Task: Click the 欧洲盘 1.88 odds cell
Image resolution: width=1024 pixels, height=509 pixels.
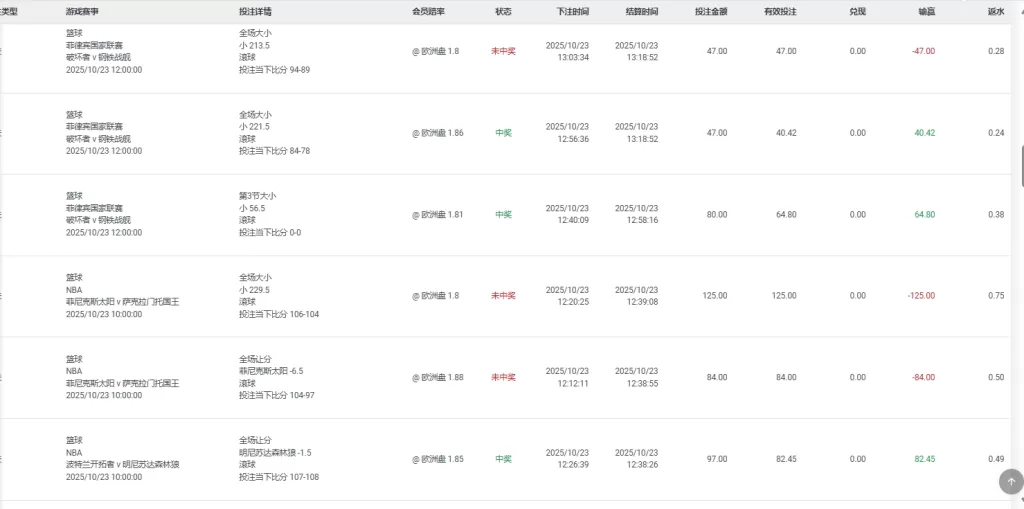Action: click(x=439, y=377)
